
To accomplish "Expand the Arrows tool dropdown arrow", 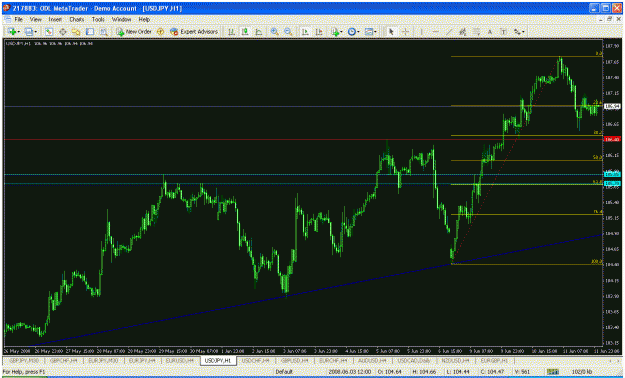I will 523,32.
